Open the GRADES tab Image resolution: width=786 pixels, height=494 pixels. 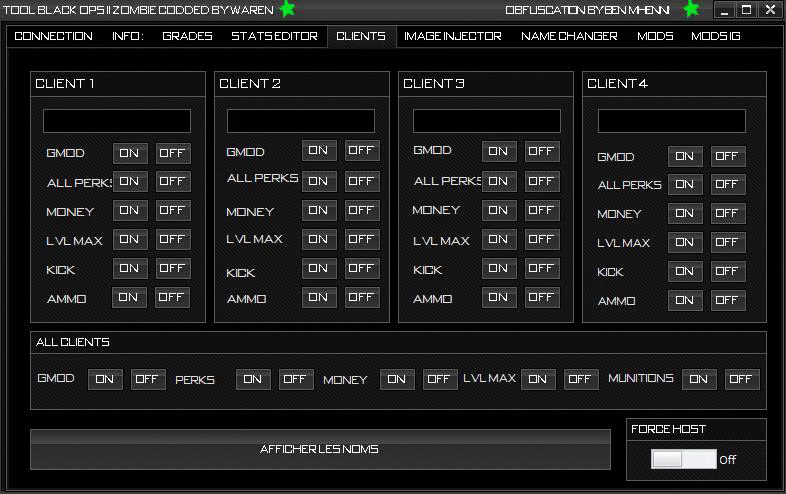[x=187, y=36]
